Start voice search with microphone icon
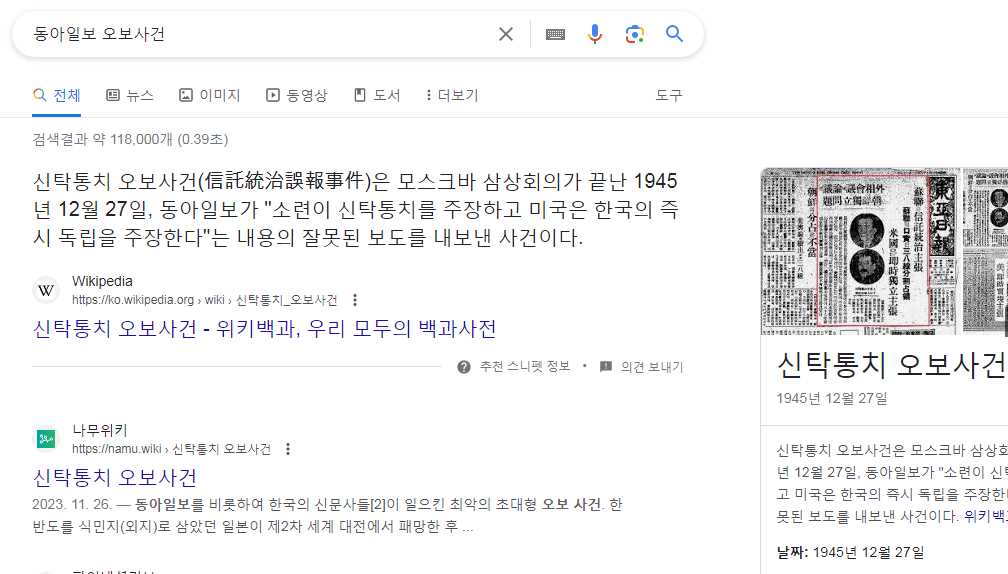The image size is (1008, 574). click(x=595, y=34)
